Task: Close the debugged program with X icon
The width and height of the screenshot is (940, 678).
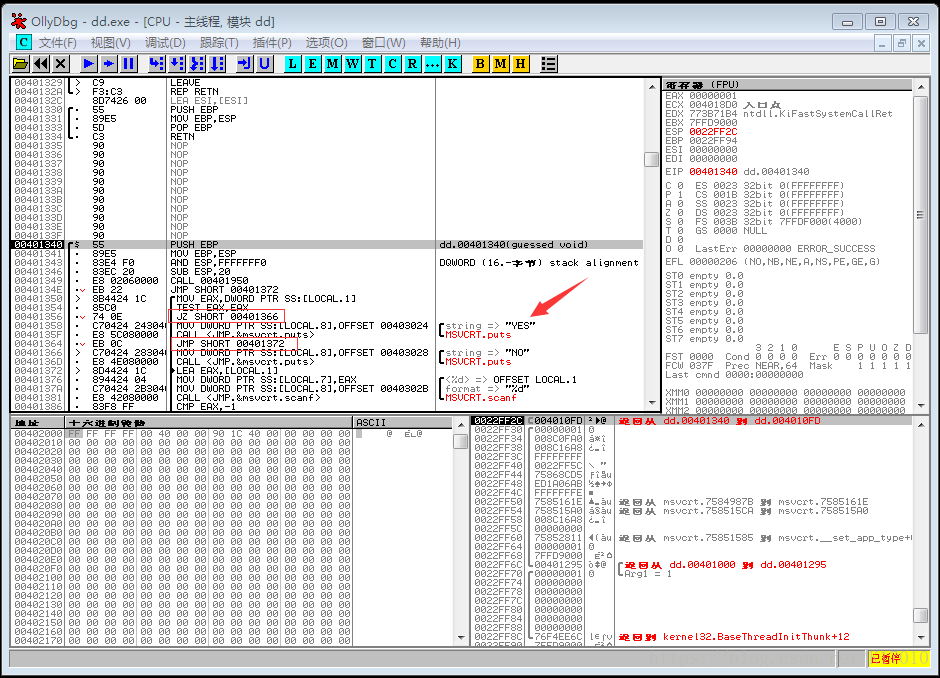Action: (61, 64)
